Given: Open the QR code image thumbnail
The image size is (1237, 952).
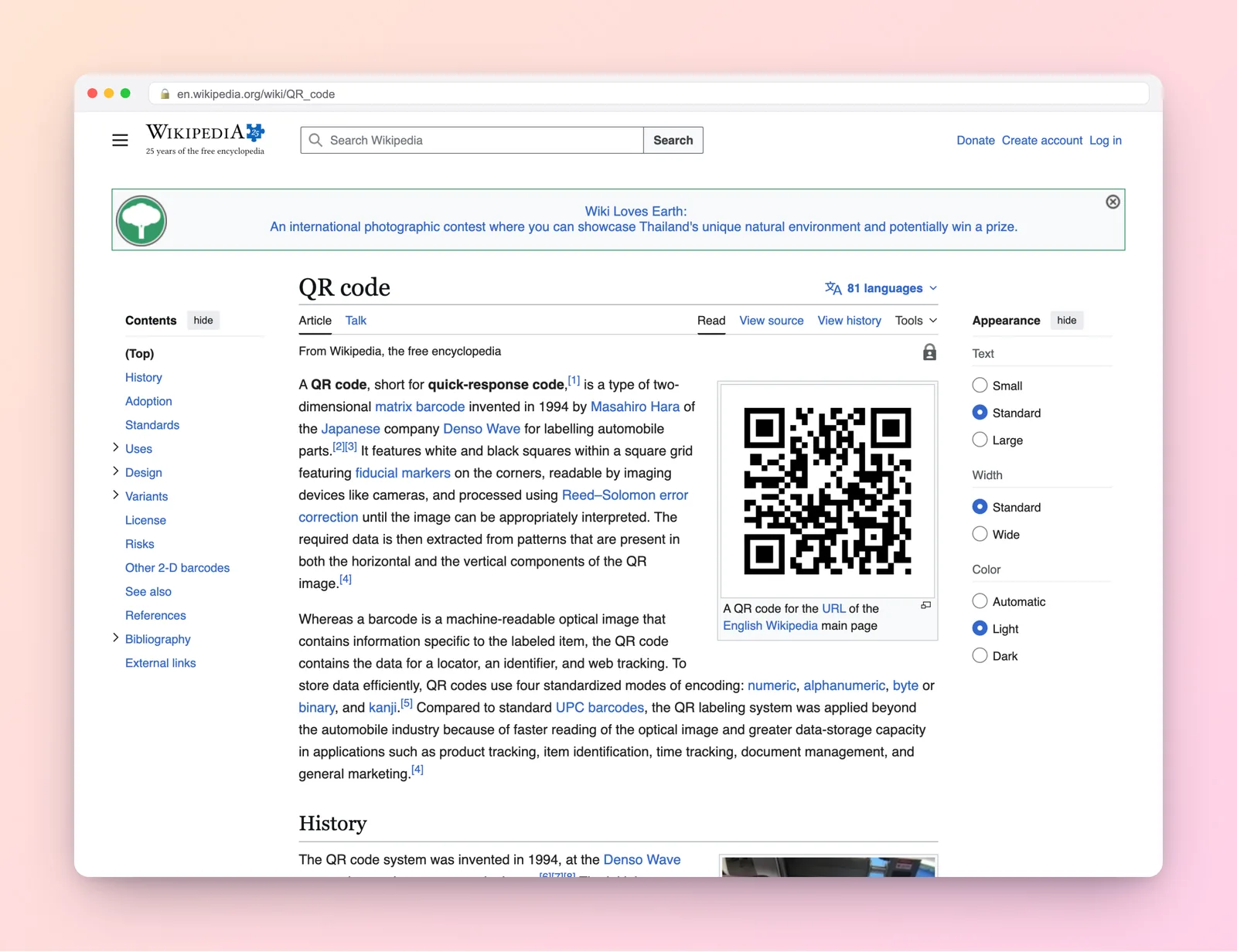Looking at the screenshot, I should click(x=827, y=491).
